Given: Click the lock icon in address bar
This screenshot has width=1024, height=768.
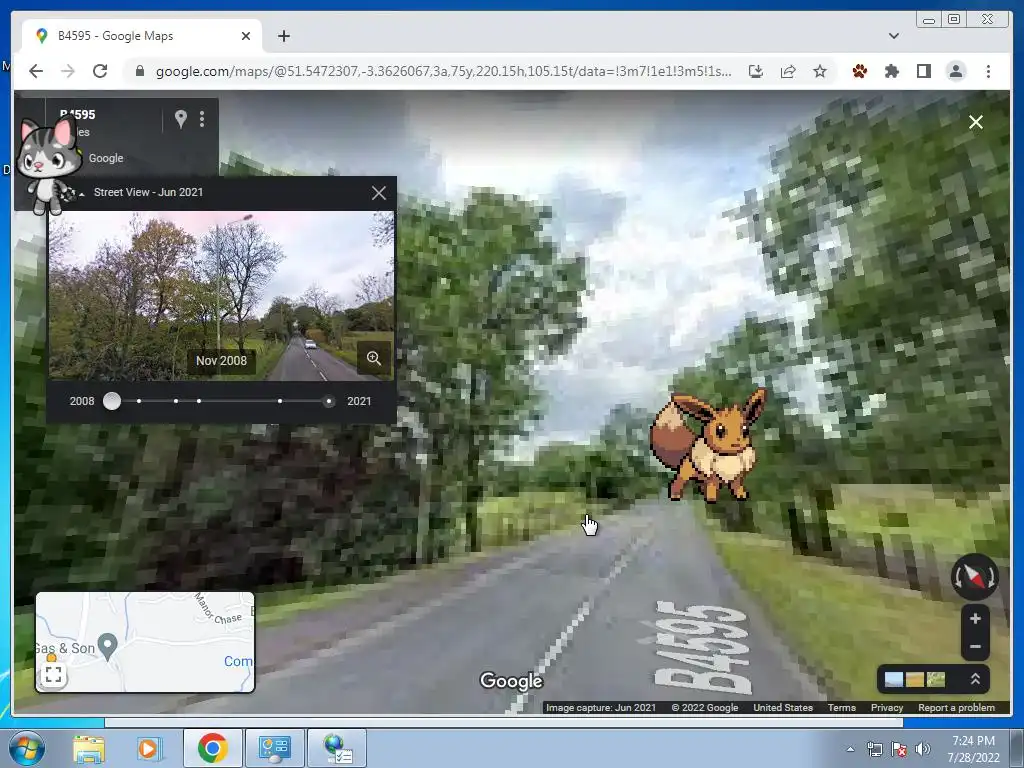Looking at the screenshot, I should point(140,71).
